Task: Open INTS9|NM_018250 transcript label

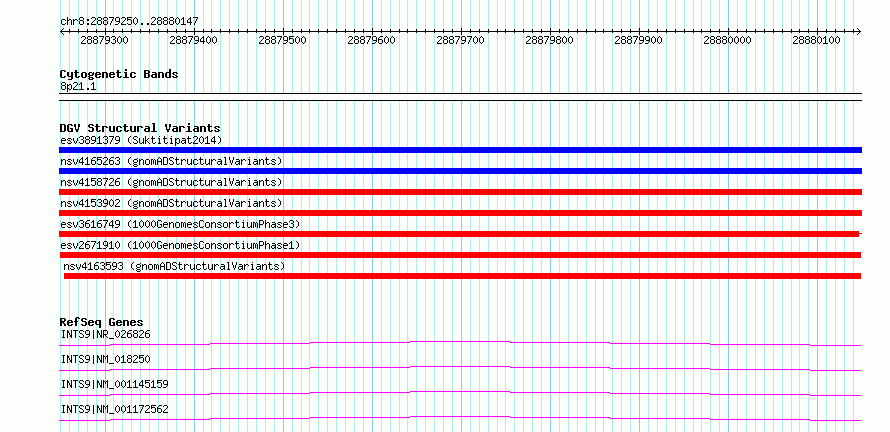Action: [105, 359]
